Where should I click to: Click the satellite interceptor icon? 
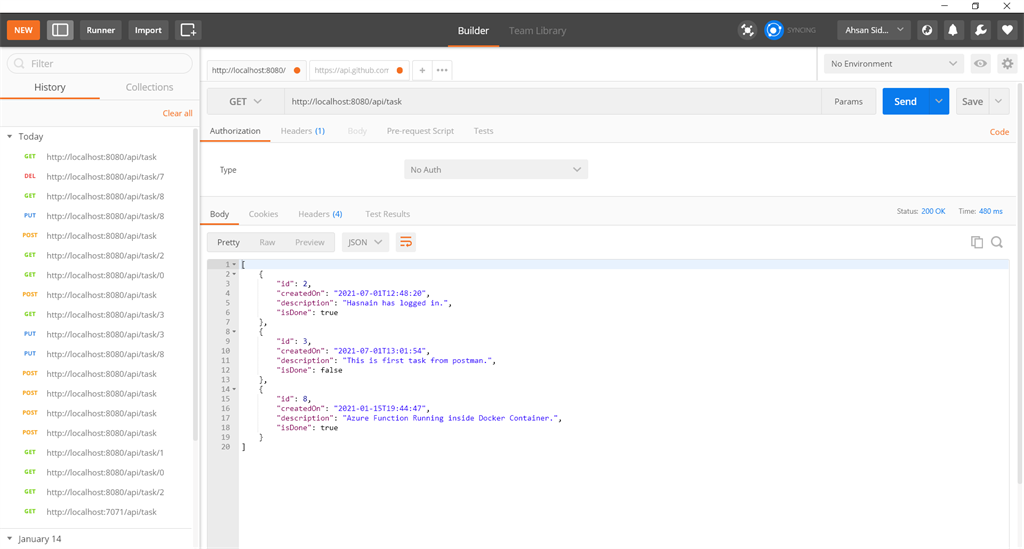(747, 30)
